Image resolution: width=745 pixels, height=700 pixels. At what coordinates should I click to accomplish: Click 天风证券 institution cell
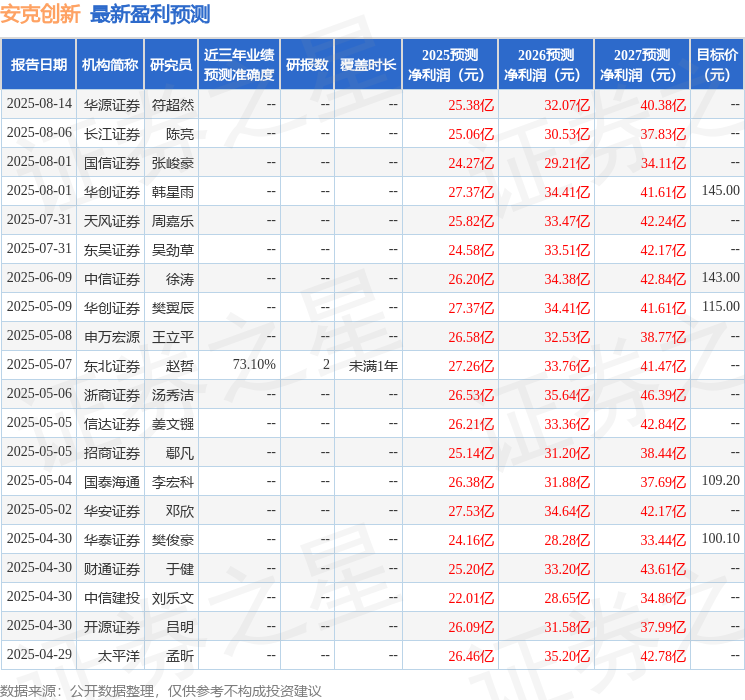coord(112,221)
